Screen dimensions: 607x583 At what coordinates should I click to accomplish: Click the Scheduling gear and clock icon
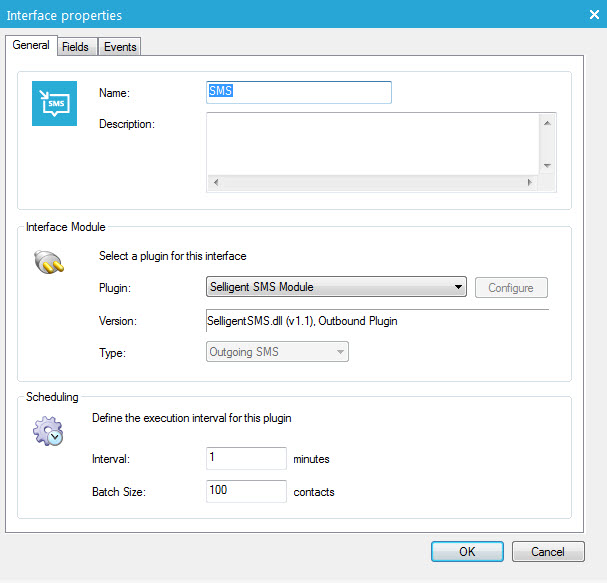[x=49, y=432]
